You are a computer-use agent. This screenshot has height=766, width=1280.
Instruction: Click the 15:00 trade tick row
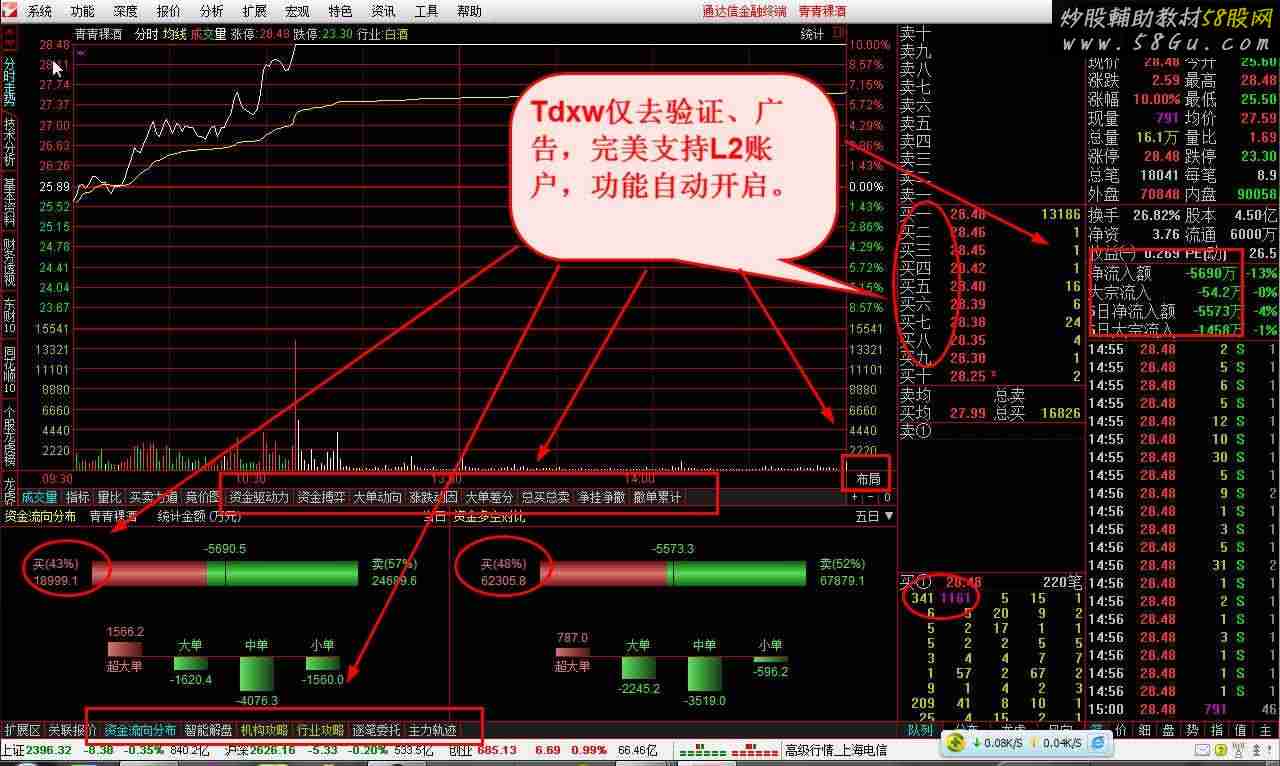coord(1182,709)
